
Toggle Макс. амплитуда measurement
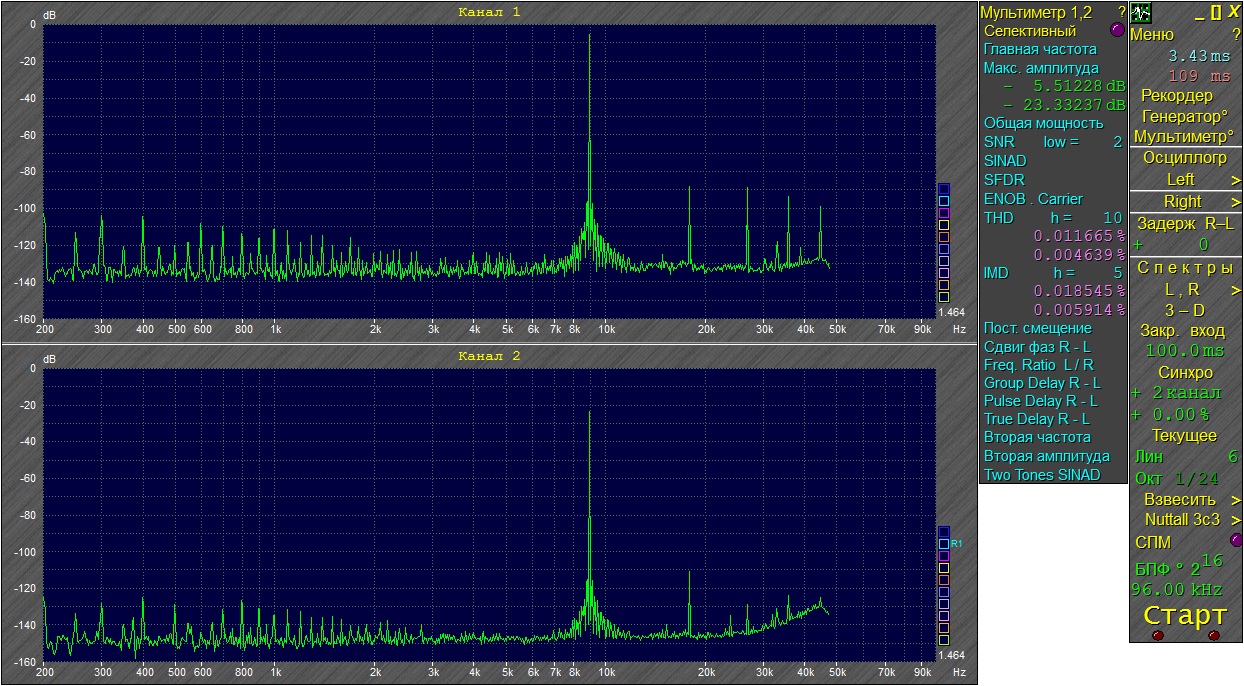[x=1041, y=68]
